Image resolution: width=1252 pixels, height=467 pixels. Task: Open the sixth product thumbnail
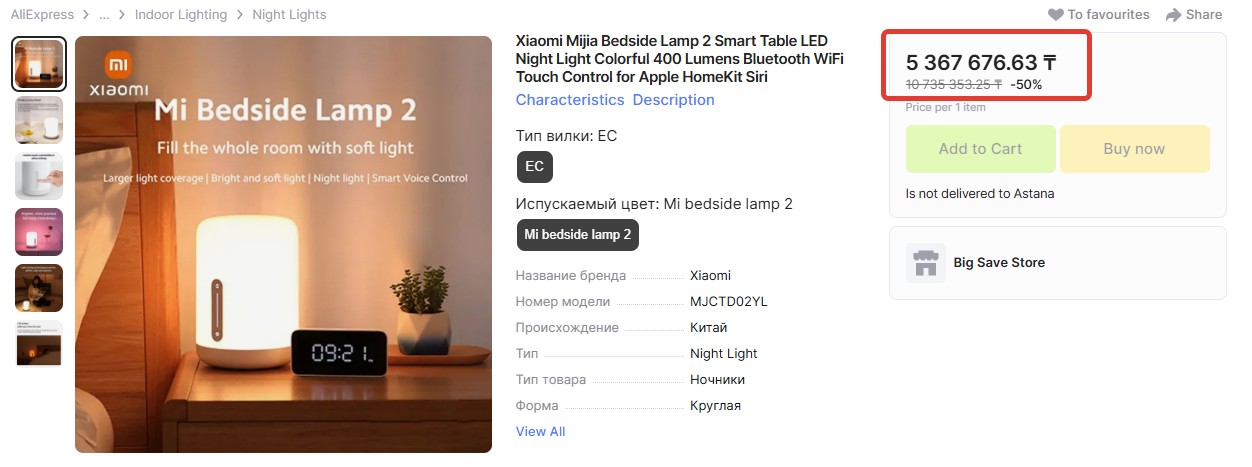39,344
